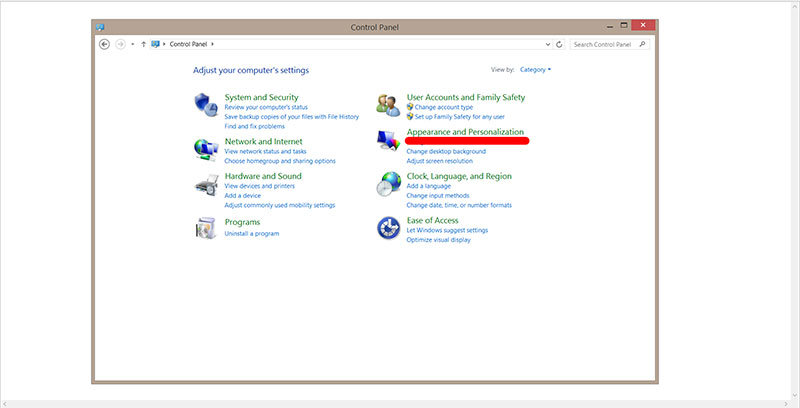The image size is (800, 408).
Task: Open User Accounts people icon
Action: [x=388, y=105]
